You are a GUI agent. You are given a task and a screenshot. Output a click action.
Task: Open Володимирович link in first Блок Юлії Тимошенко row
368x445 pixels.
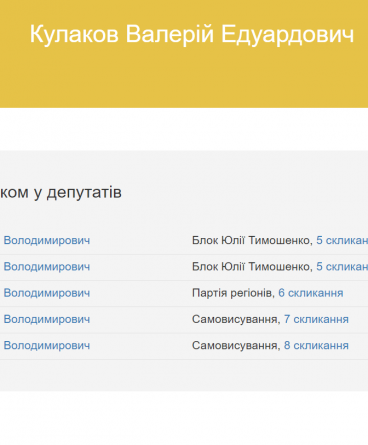click(x=47, y=240)
